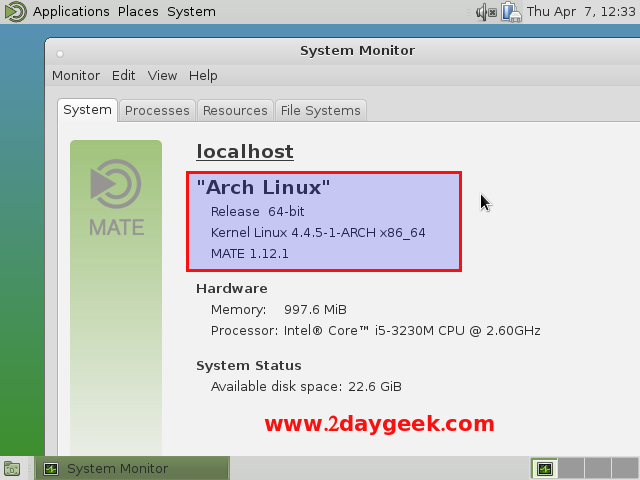This screenshot has height=480, width=640.
Task: Click the MATE logo in top panel
Action: point(16,11)
